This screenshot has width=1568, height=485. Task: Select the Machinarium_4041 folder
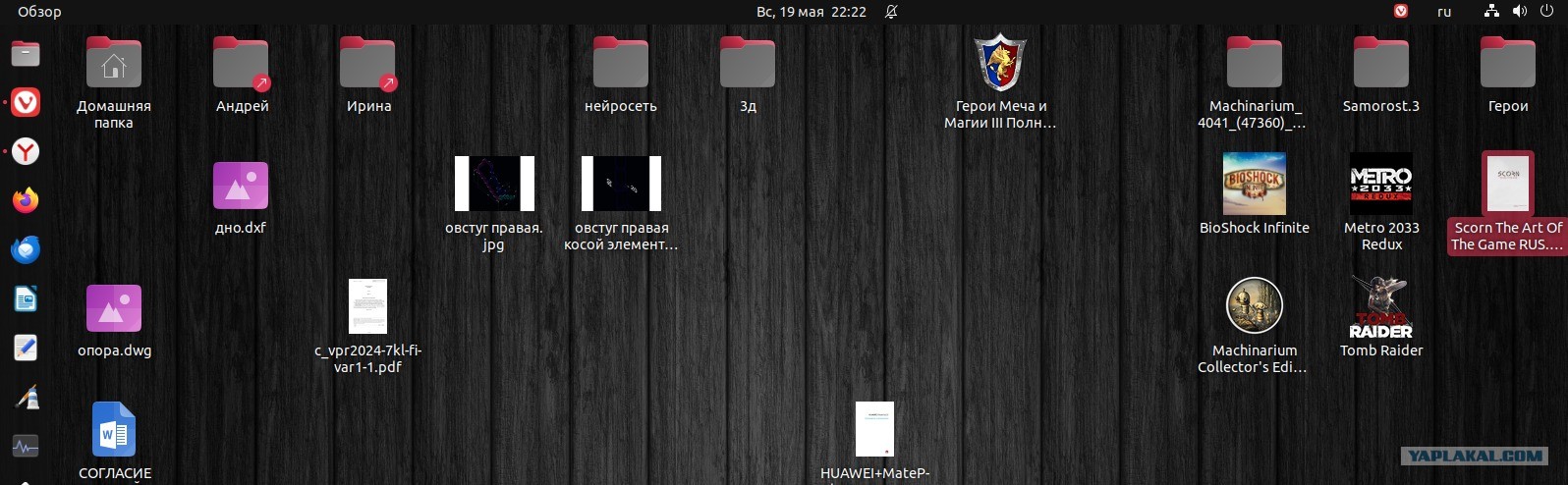click(1254, 82)
